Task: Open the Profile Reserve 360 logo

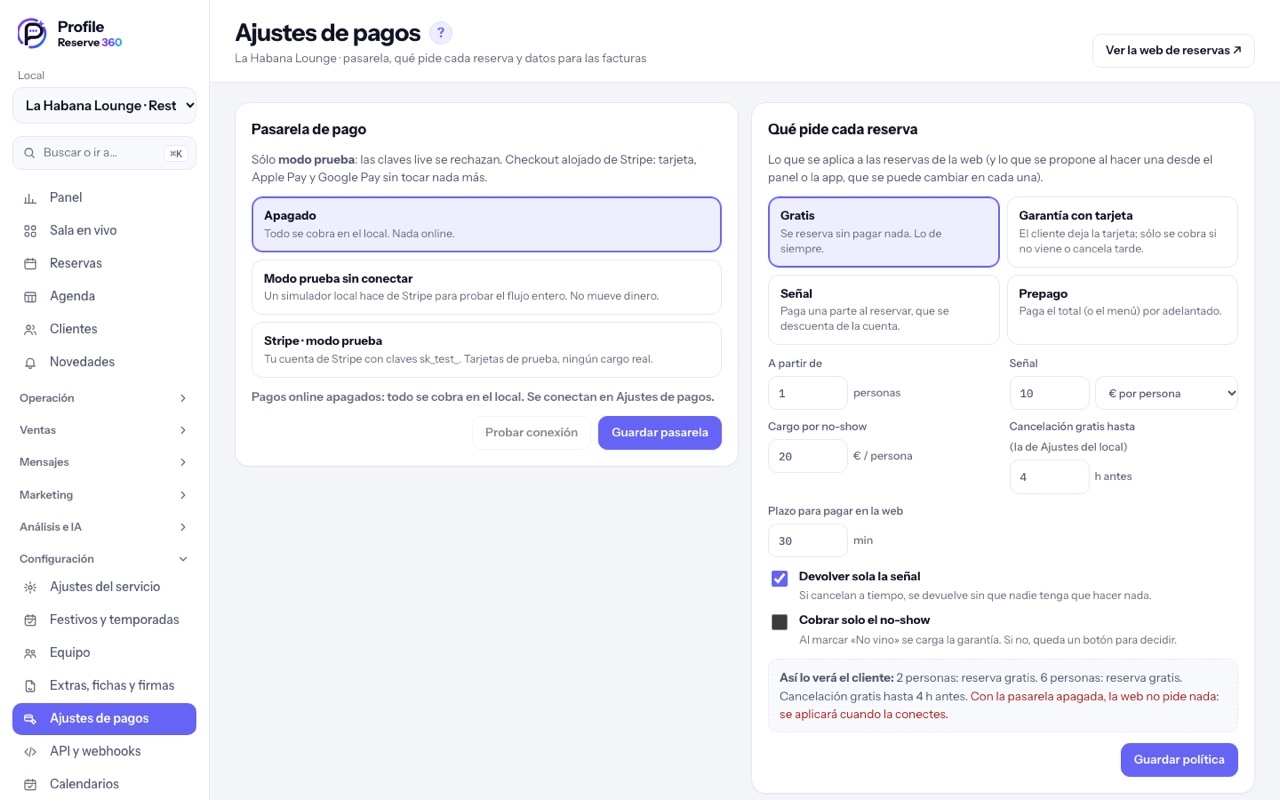Action: coord(70,34)
